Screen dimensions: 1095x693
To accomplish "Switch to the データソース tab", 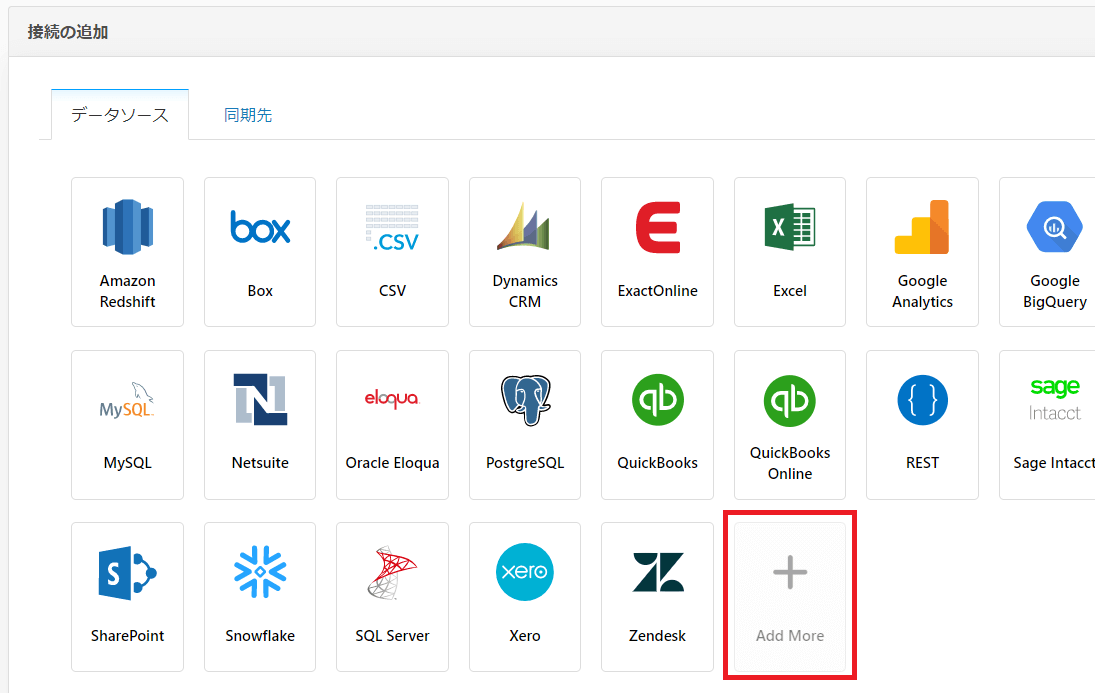I will click(x=120, y=115).
